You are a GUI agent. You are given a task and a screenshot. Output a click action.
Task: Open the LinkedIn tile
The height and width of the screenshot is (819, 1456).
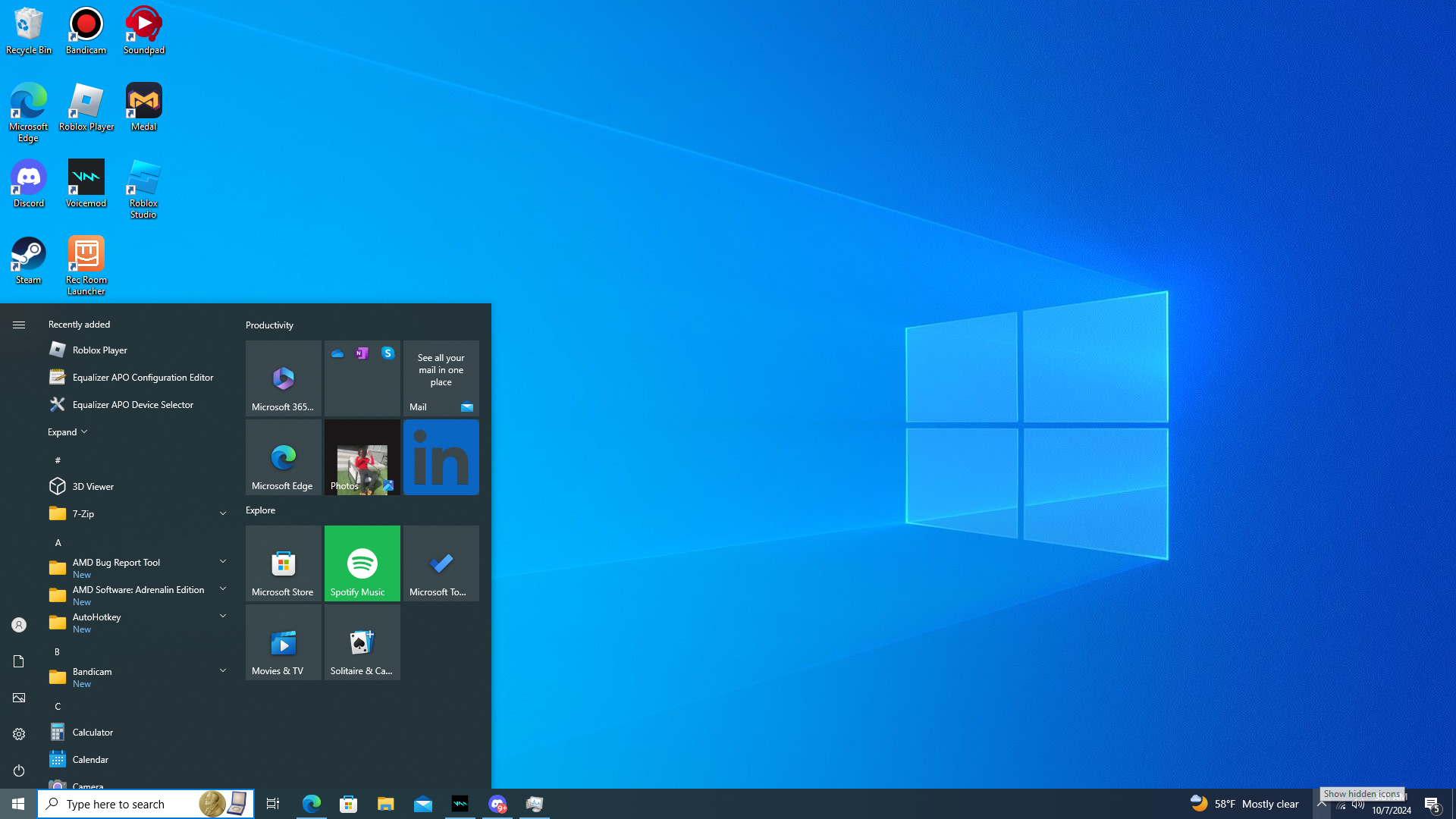click(441, 457)
